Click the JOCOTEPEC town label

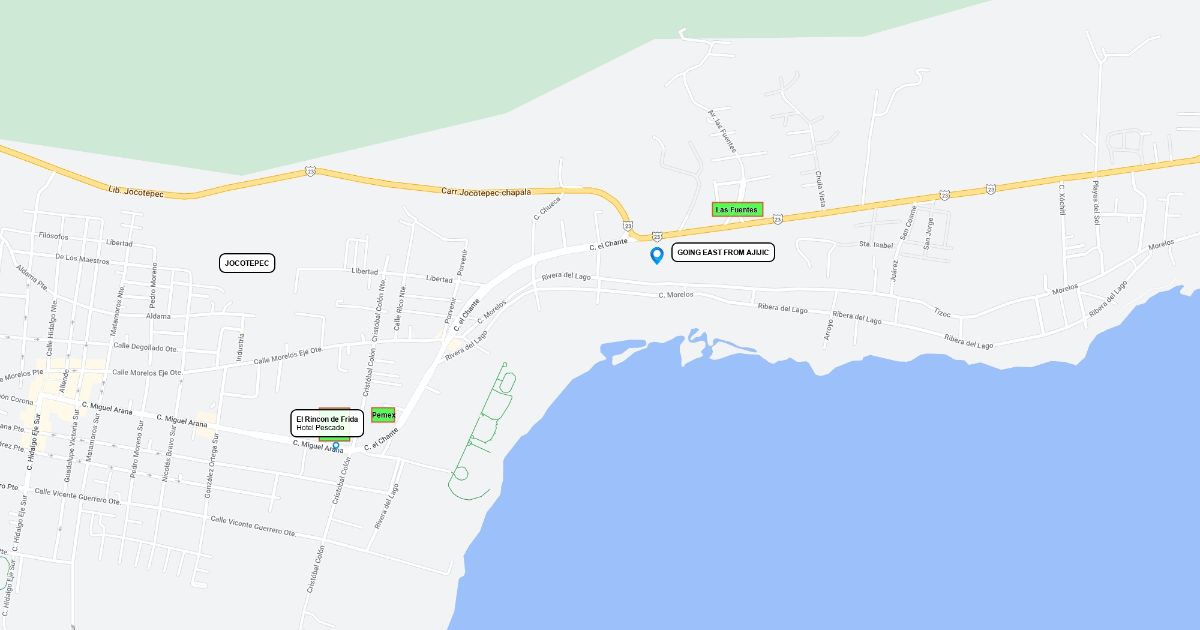pyautogui.click(x=247, y=263)
